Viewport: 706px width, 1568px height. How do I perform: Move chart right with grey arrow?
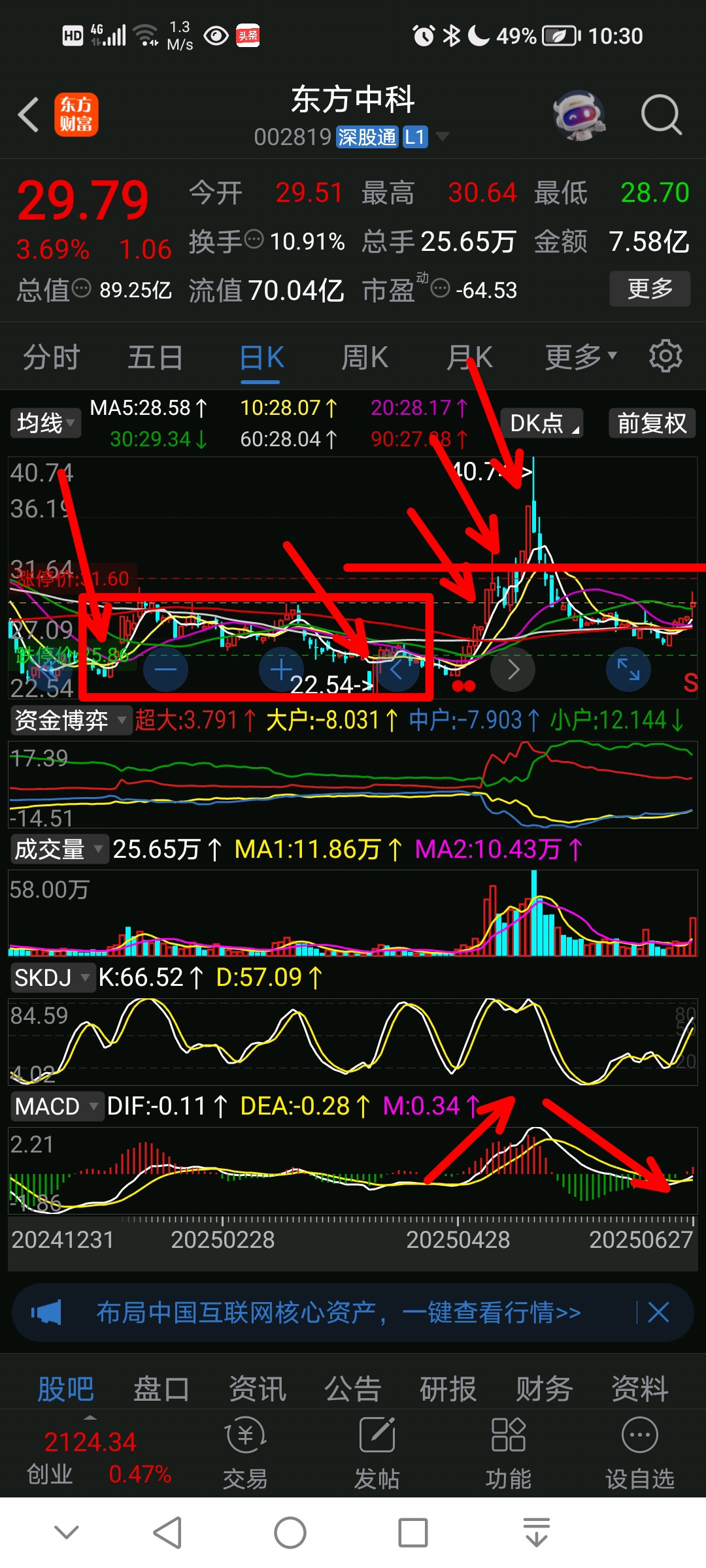pos(513,669)
